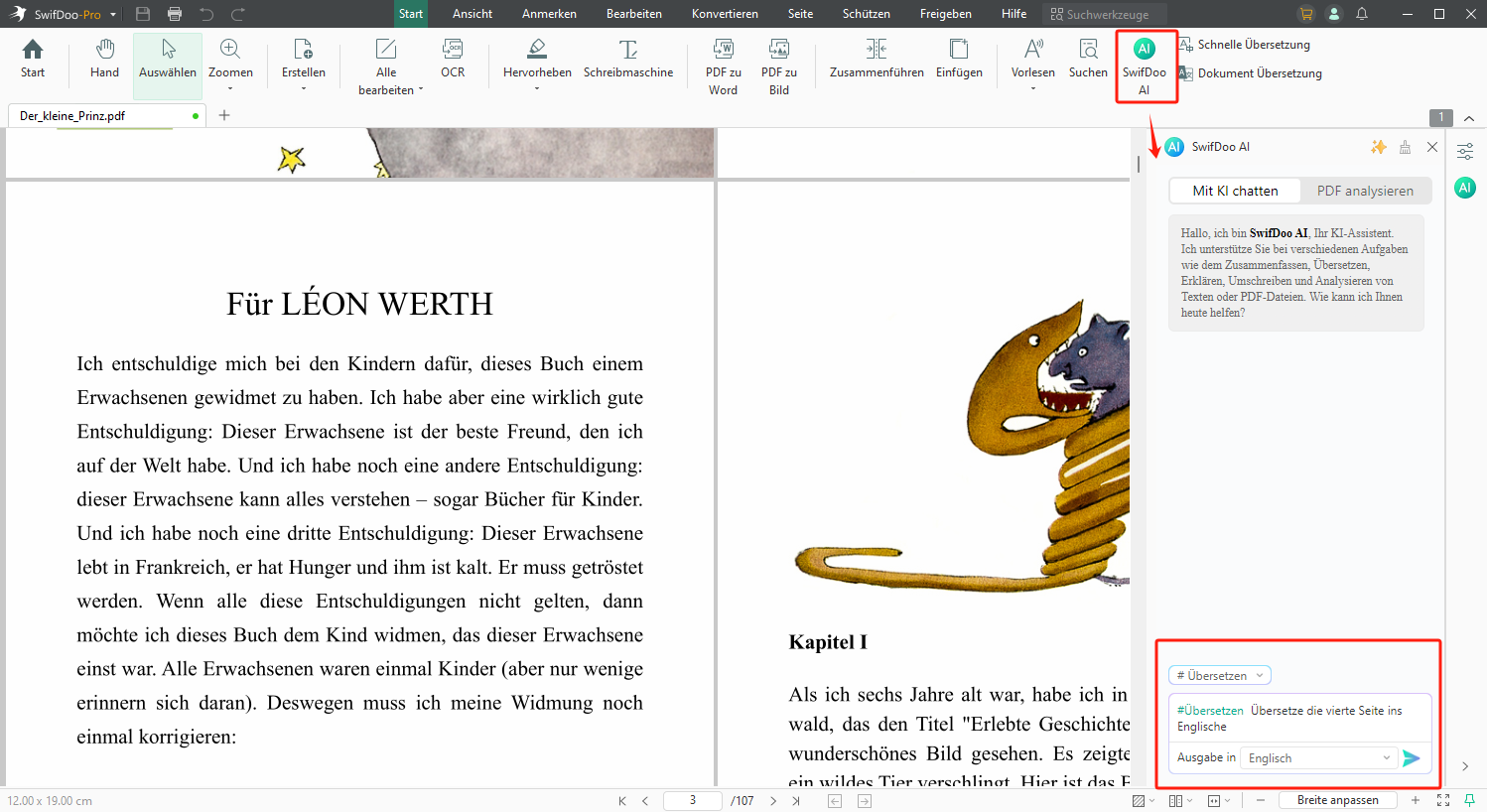Screen dimensions: 1487x812
Task: Redo the last action
Action: [238, 14]
